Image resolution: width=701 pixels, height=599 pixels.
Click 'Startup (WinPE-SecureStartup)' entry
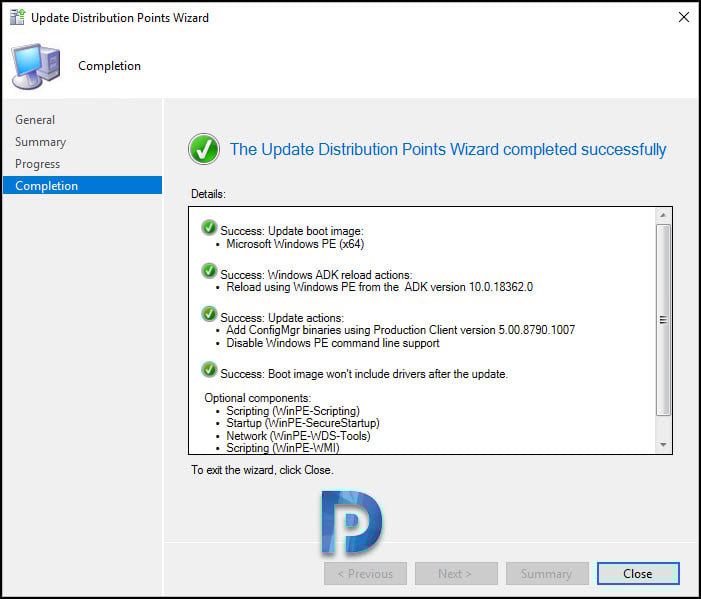(303, 423)
